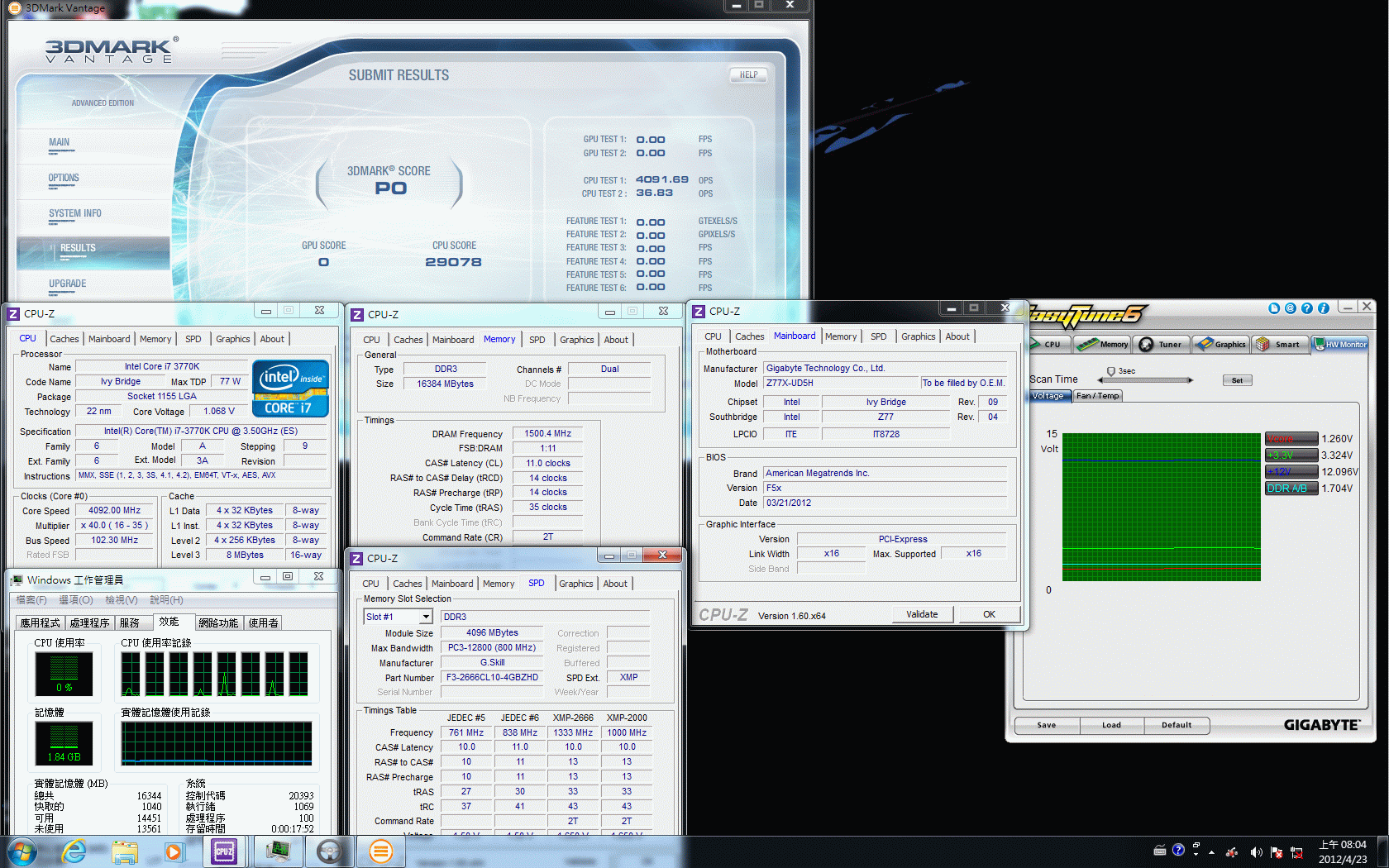Select the EasyTune6 Smart tab

(x=1280, y=345)
